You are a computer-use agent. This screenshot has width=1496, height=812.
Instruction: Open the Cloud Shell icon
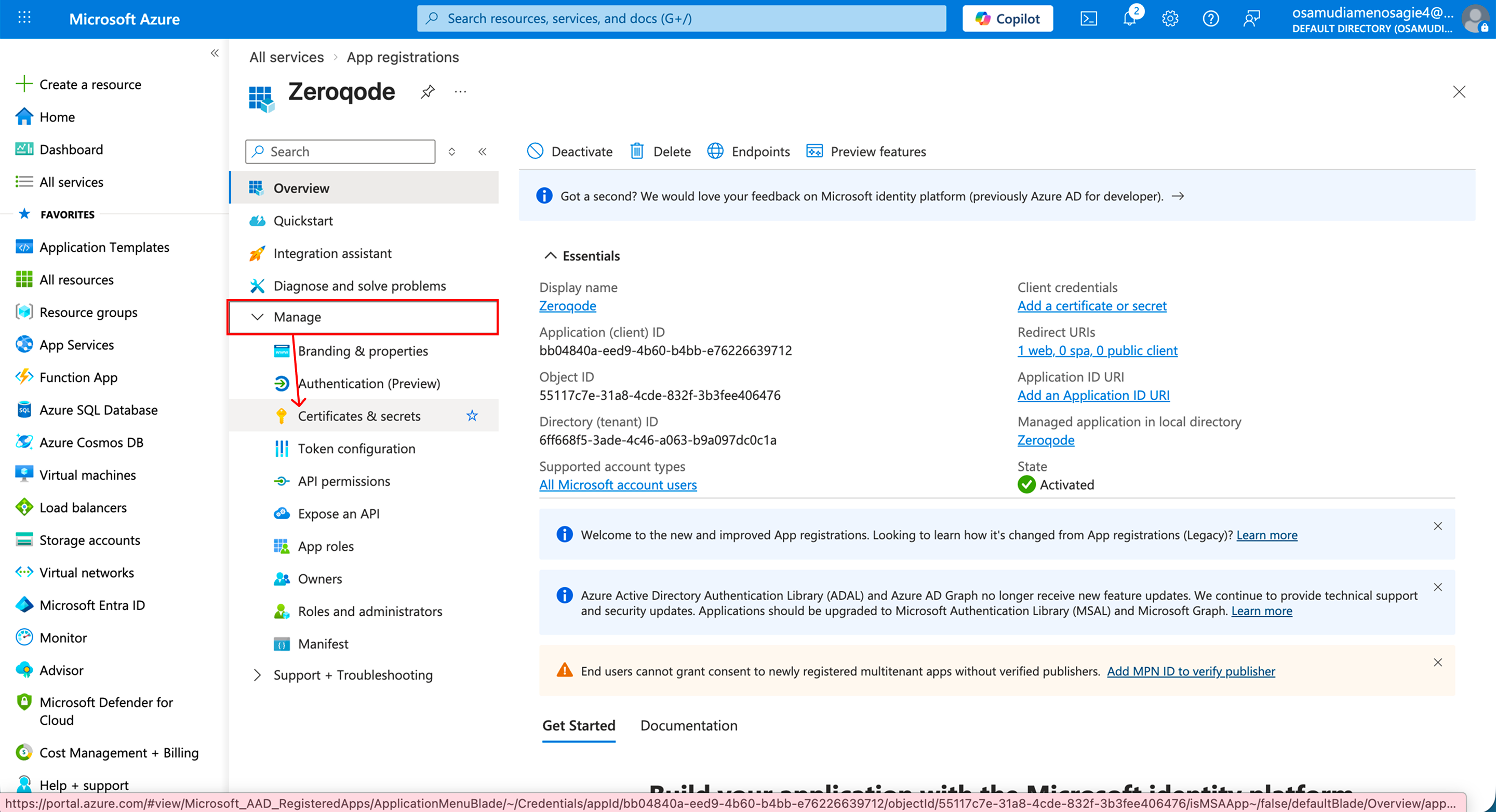click(x=1088, y=19)
